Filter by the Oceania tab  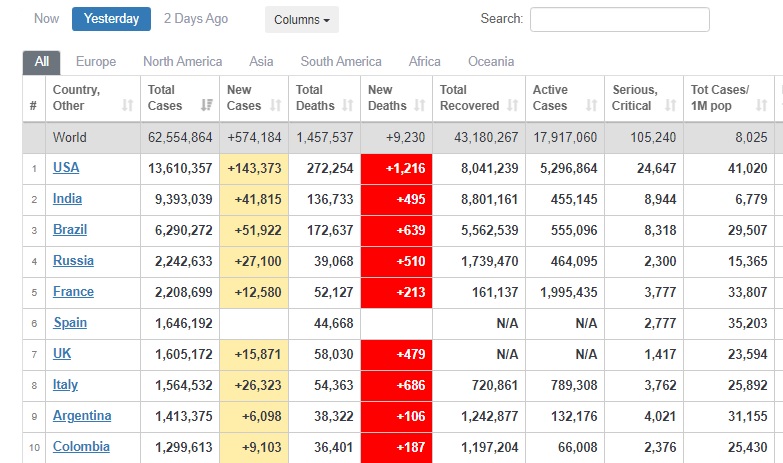click(491, 62)
